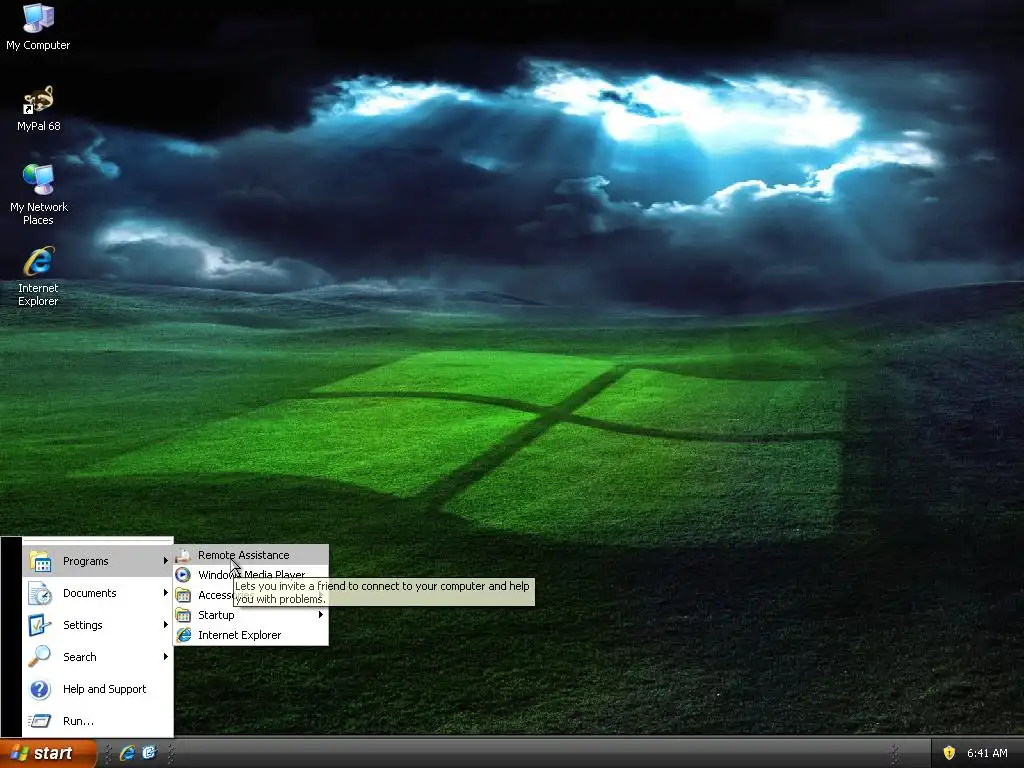Open the Settings menu entry
The image size is (1024, 768).
[x=98, y=625]
